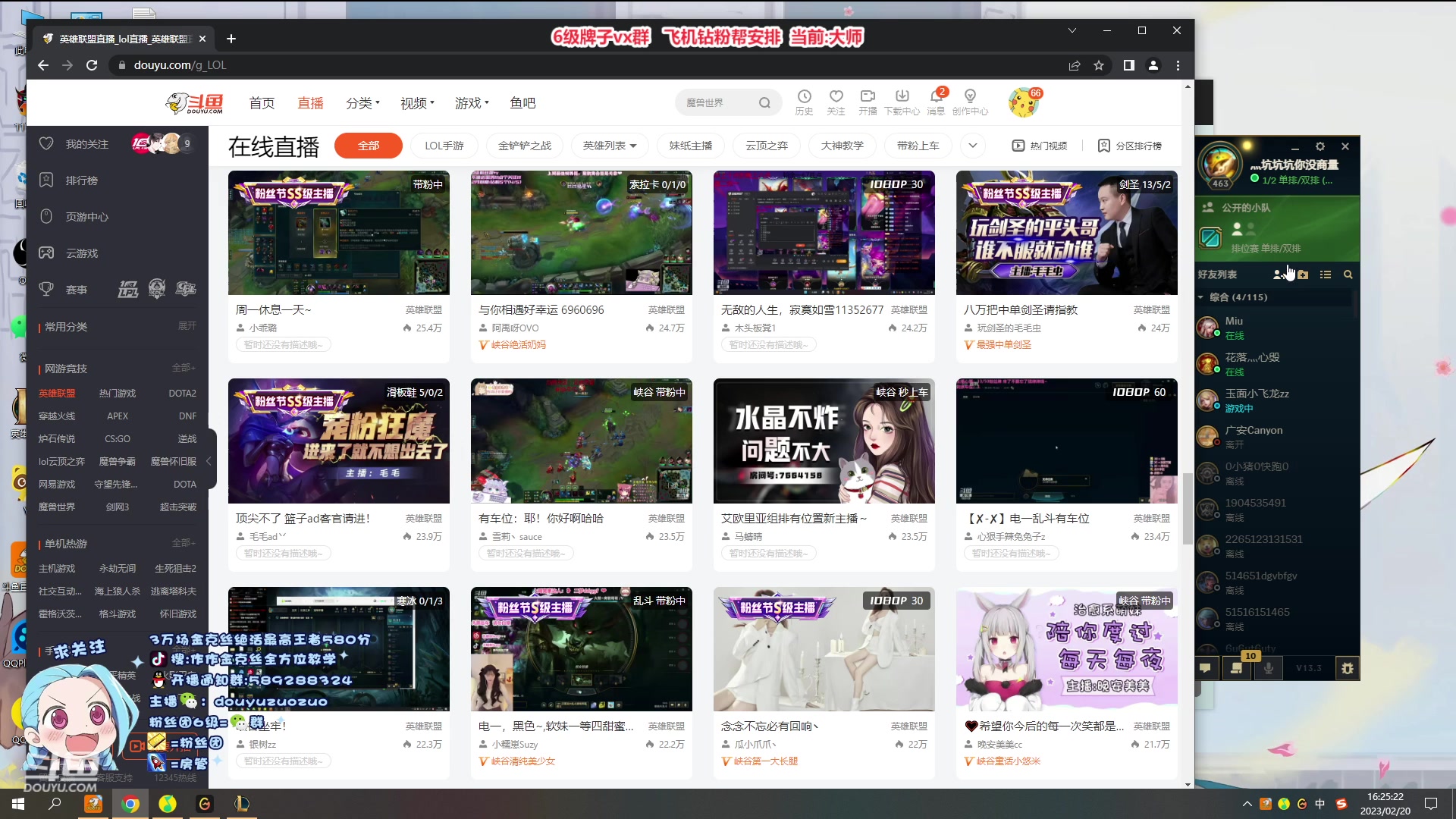
Task: Open the Windows Start menu
Action: tap(18, 804)
